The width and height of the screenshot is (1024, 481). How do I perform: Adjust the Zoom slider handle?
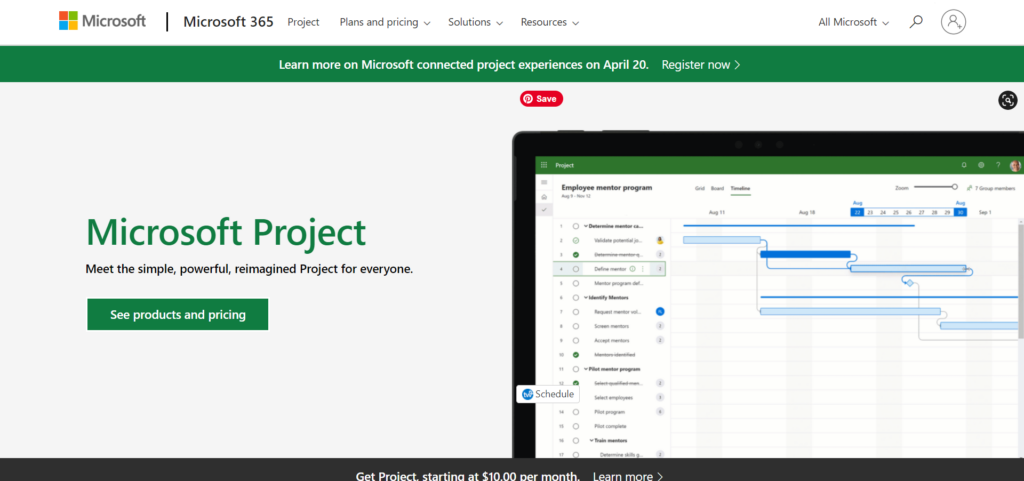point(954,187)
